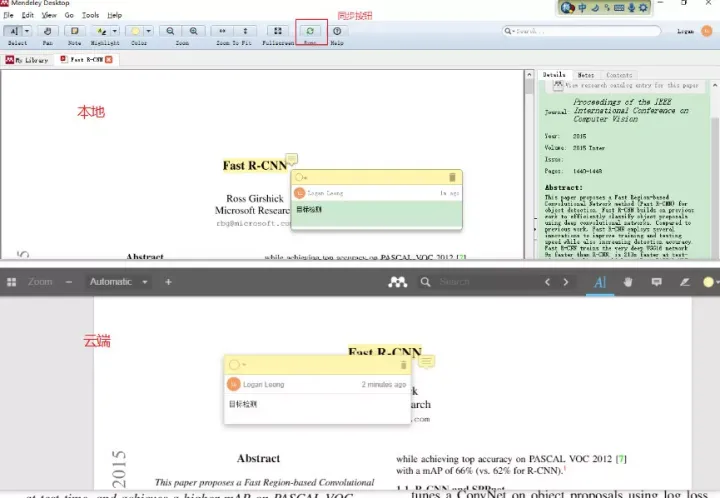Open the note icon beside Fast R-CNN title
Screen dimensions: 720x498
[x=292, y=159]
